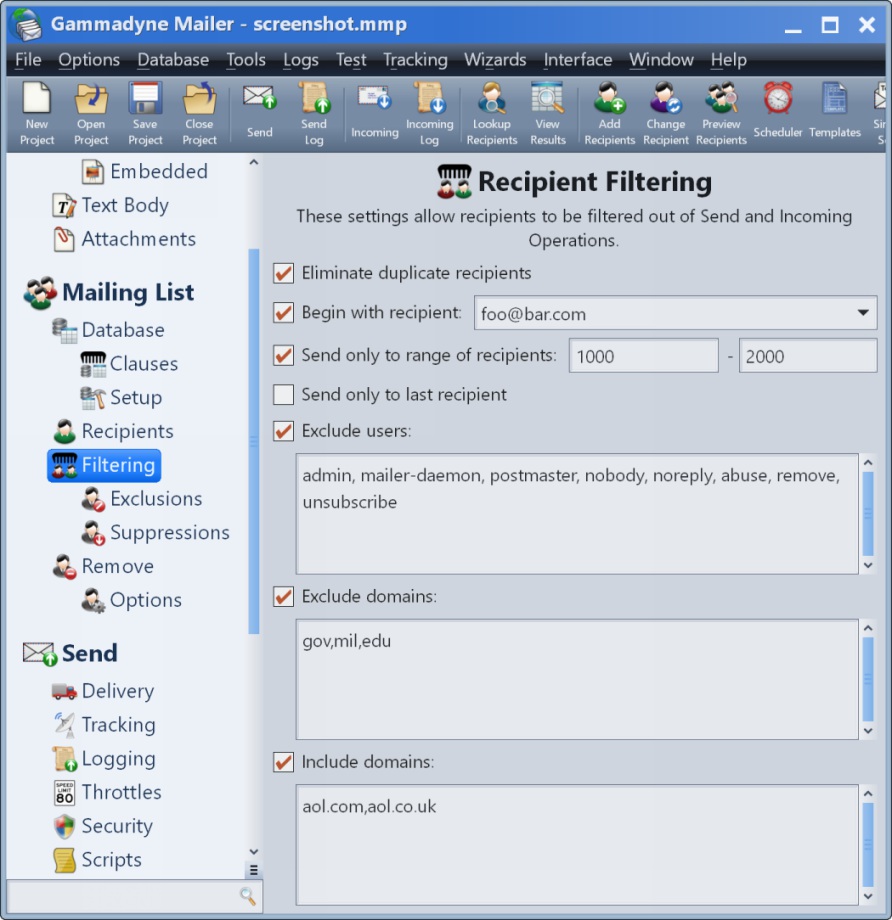Open the Help menu
Screen dimensions: 892x920
click(728, 60)
